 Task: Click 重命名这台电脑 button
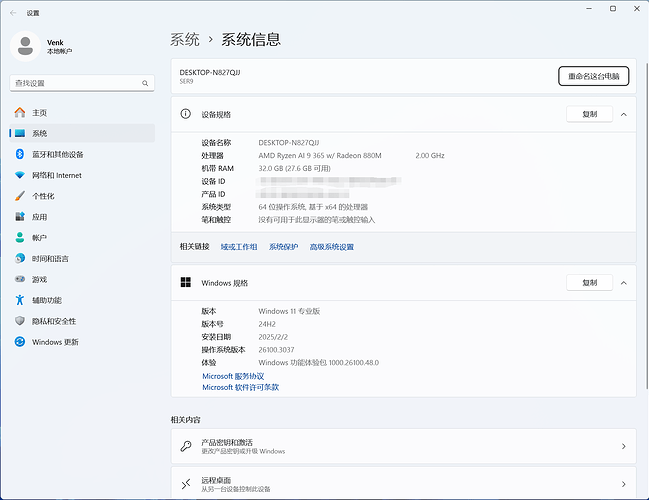click(593, 76)
